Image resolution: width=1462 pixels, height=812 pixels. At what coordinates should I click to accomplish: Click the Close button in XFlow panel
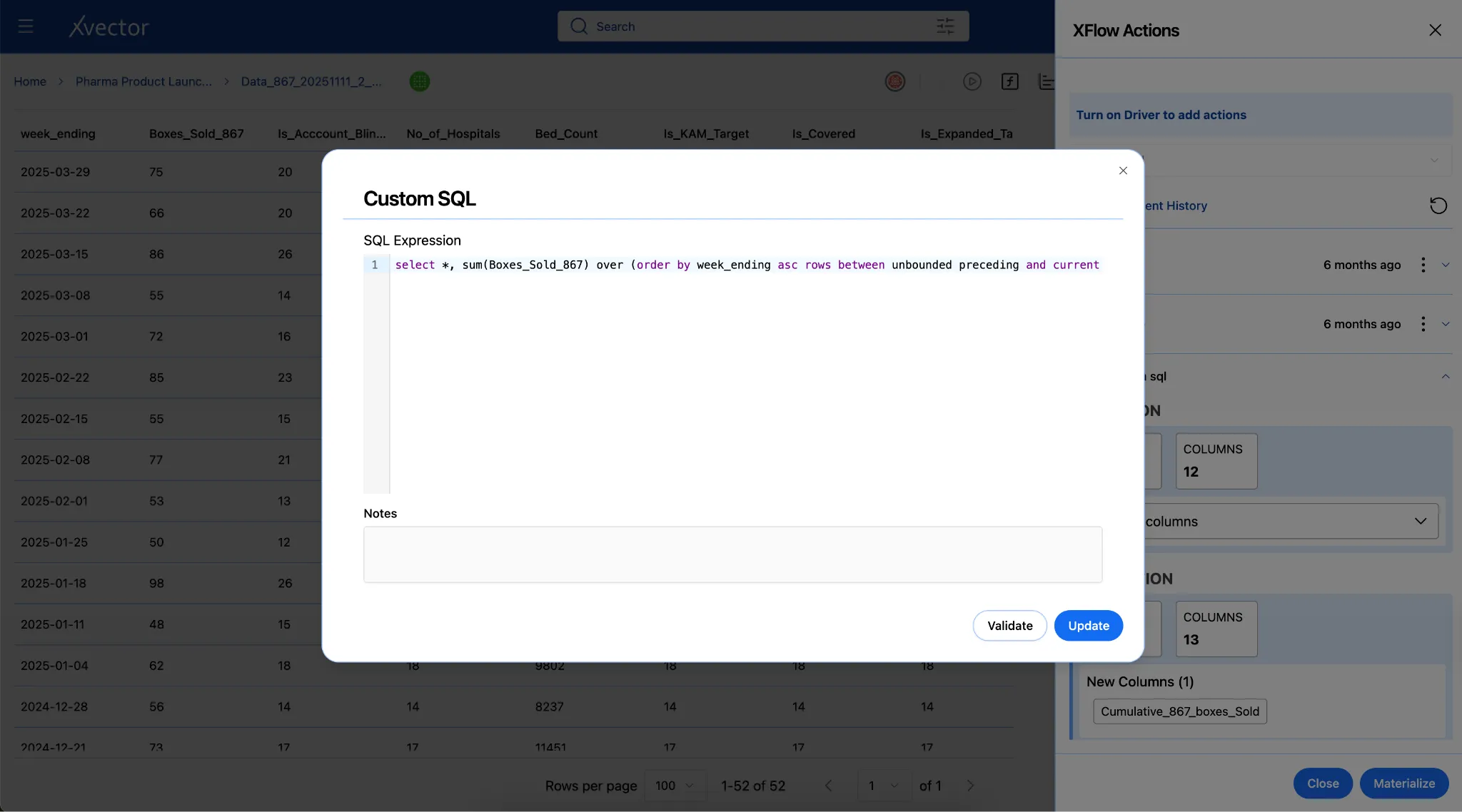1322,783
